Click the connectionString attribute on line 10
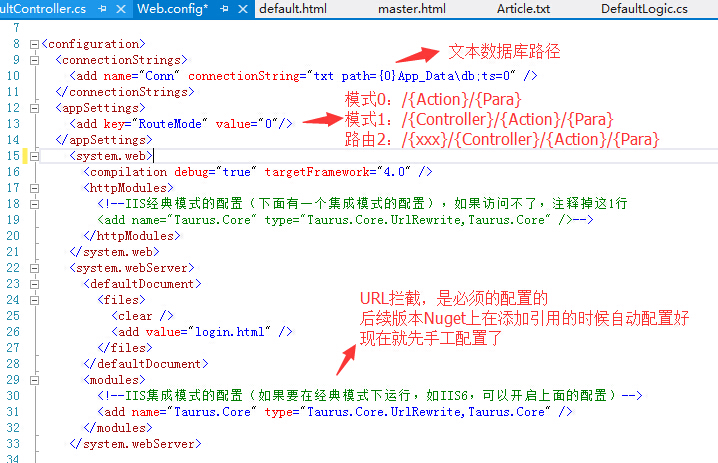The height and width of the screenshot is (463, 718). [244, 76]
